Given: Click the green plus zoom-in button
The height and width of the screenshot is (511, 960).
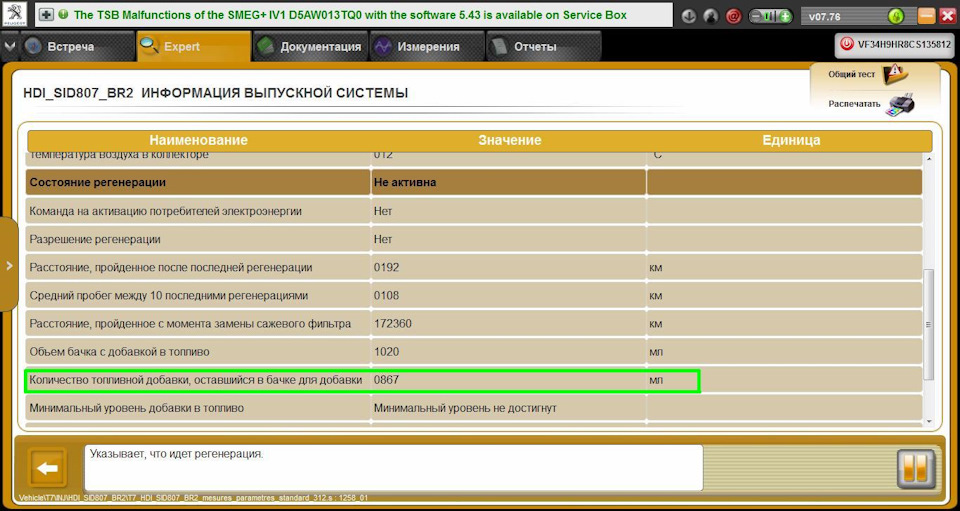Looking at the screenshot, I should pos(785,17).
